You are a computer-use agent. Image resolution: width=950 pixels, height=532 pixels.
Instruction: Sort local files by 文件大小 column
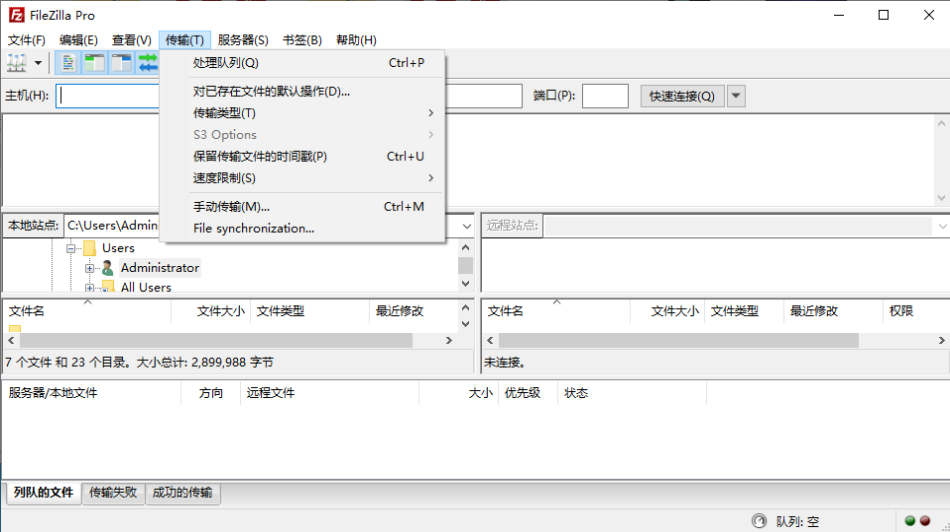[212, 311]
